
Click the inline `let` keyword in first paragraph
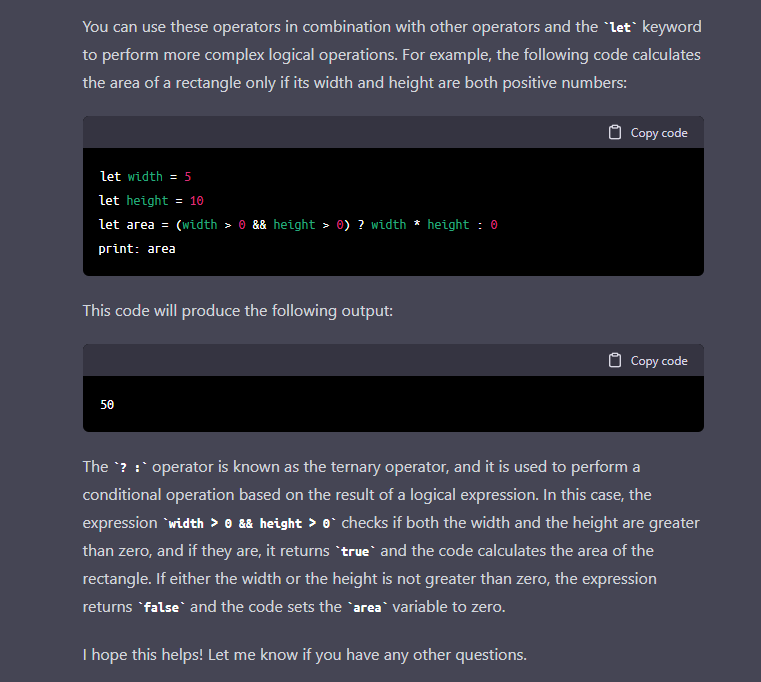[x=620, y=28]
